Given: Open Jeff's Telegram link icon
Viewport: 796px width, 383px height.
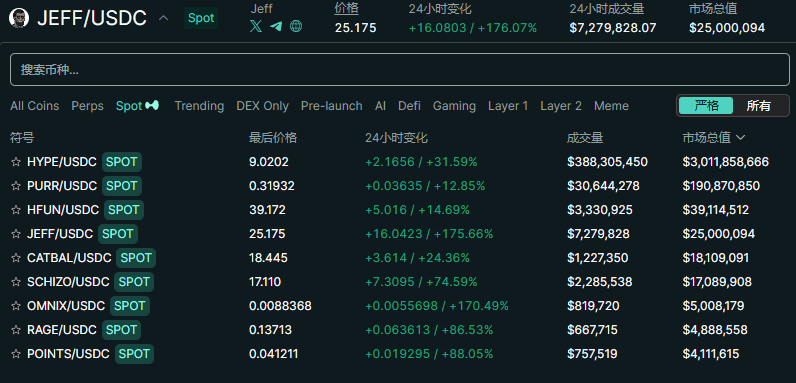Looking at the screenshot, I should [276, 26].
